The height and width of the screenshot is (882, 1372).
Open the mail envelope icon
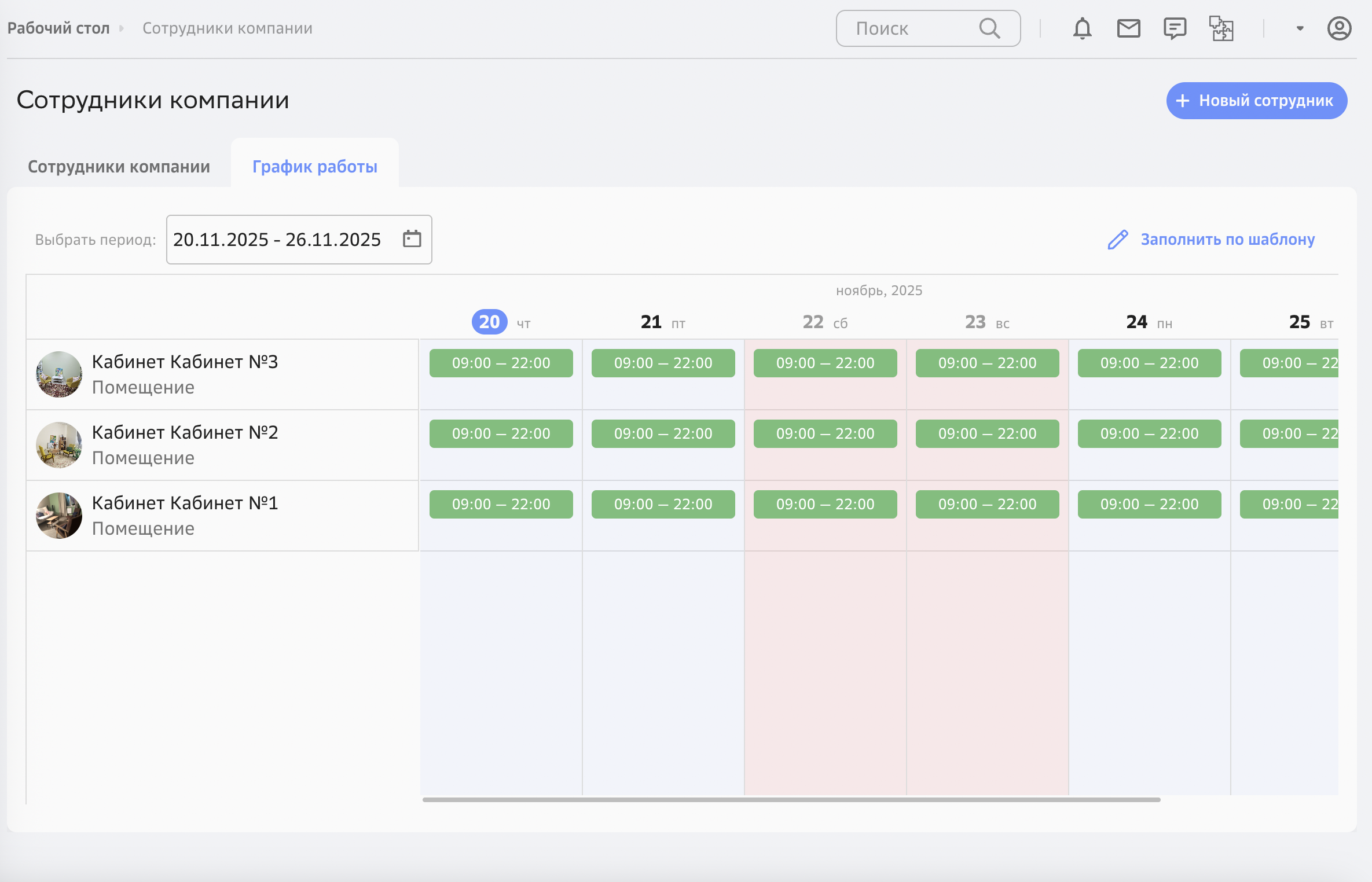click(x=1128, y=28)
